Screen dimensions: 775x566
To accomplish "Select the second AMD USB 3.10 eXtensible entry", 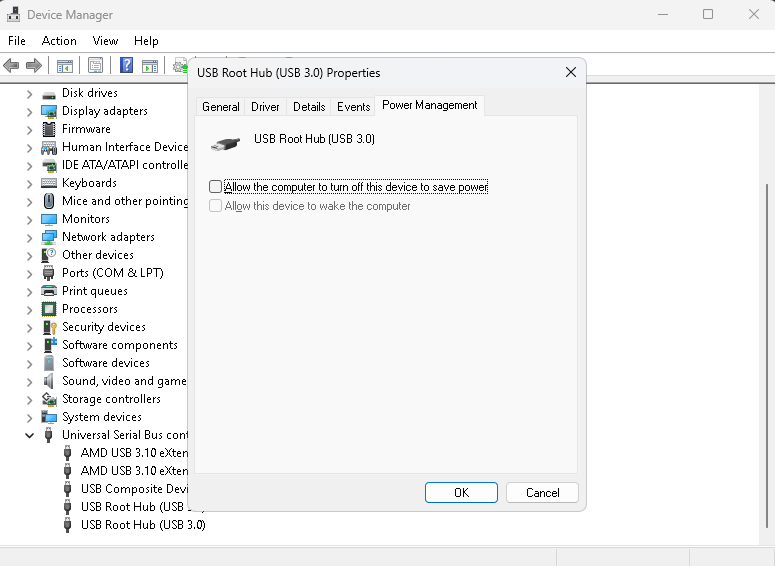I will [134, 471].
